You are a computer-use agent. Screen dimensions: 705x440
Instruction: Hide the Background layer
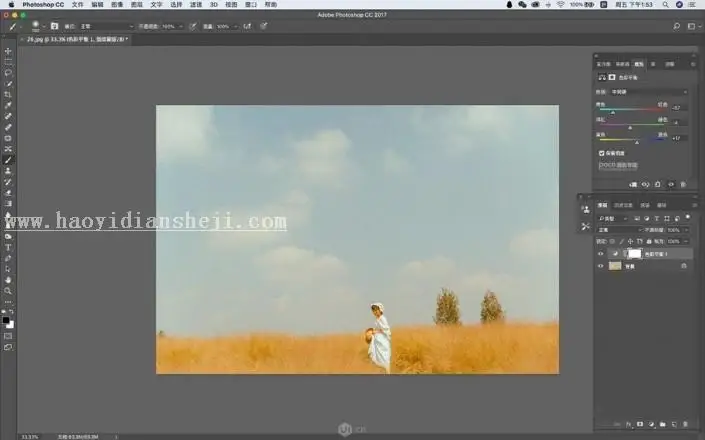(601, 266)
